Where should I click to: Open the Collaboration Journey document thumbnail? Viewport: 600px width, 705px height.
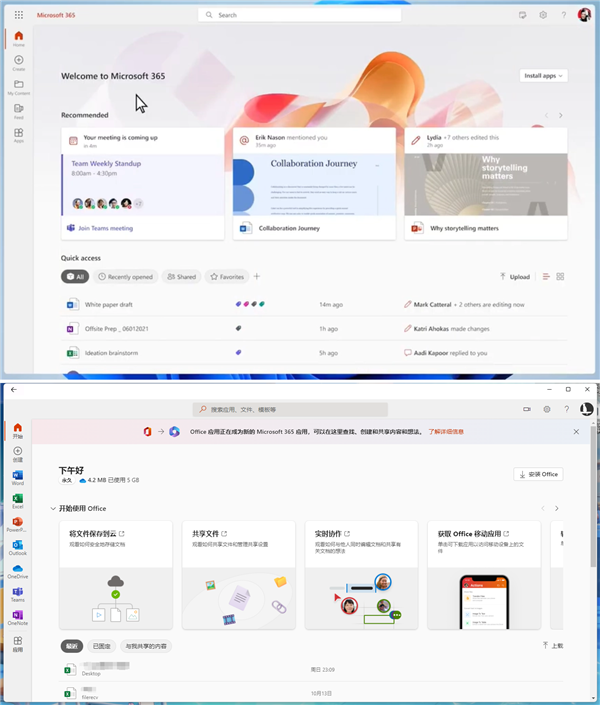(314, 185)
